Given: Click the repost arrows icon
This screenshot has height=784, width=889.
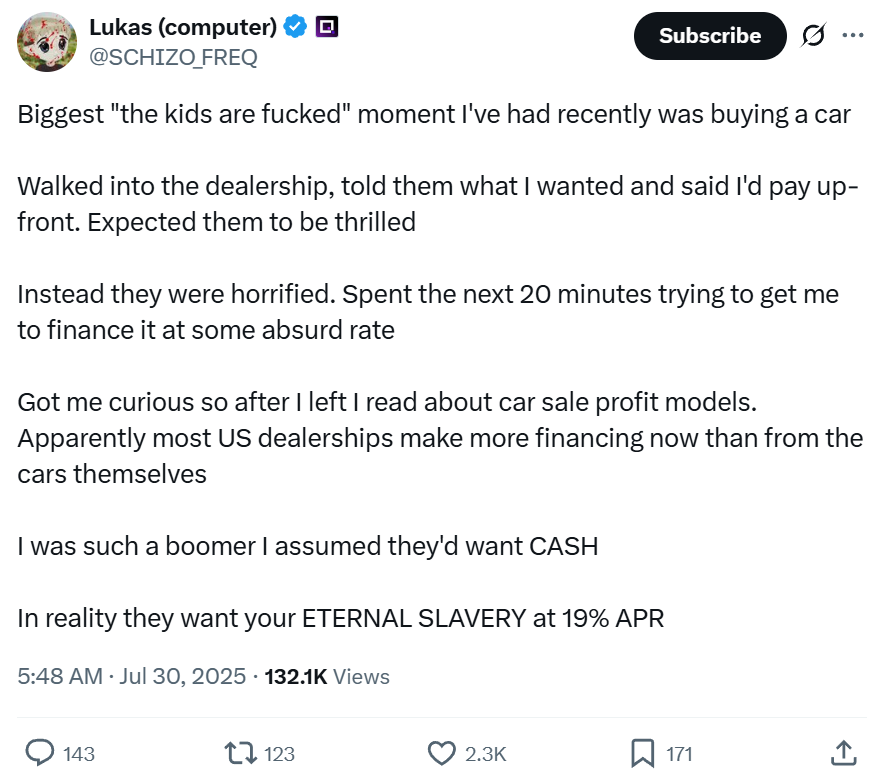Looking at the screenshot, I should coord(239,753).
